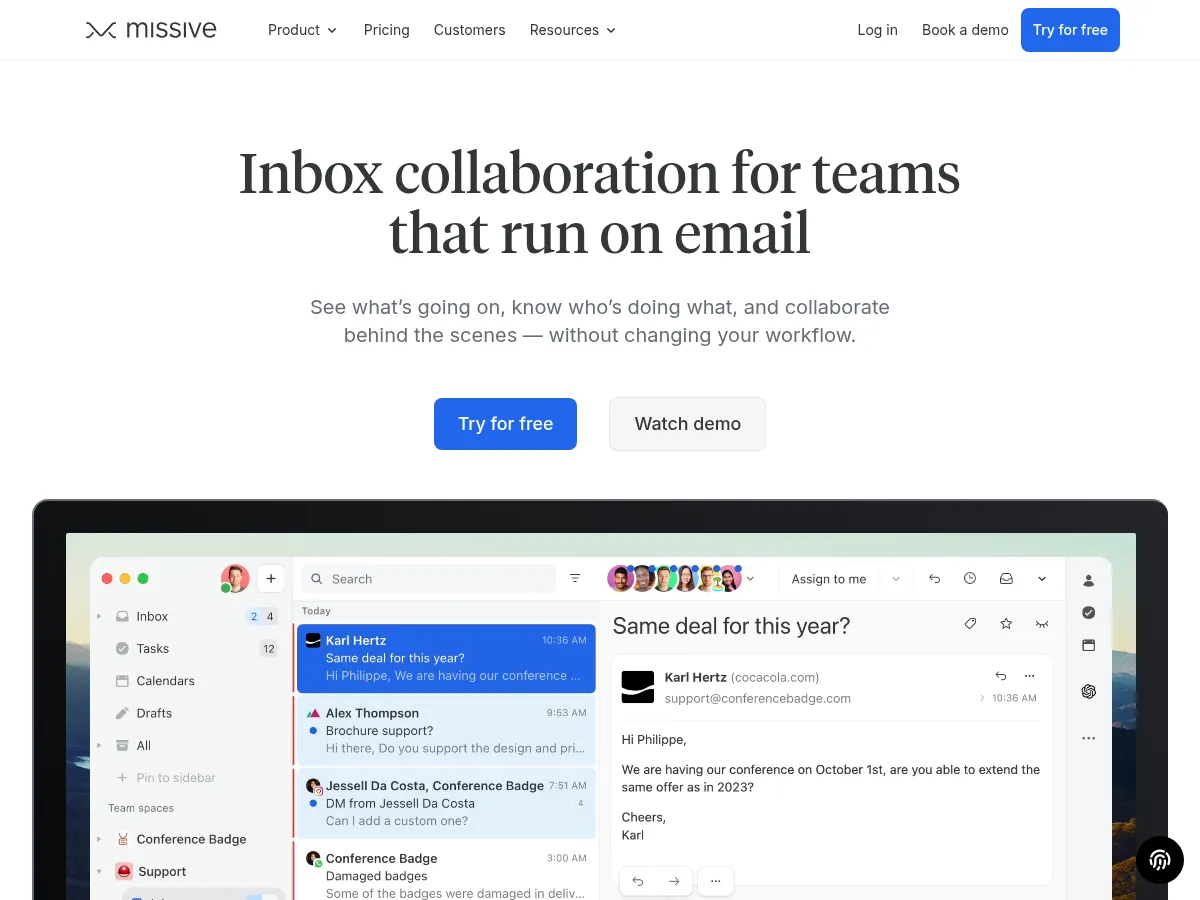This screenshot has width=1200, height=900.
Task: Click the Log in link
Action: [877, 30]
